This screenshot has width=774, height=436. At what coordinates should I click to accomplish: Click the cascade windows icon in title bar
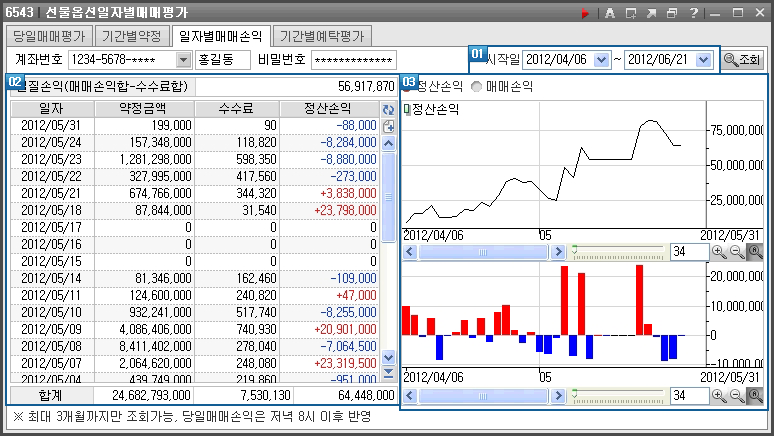(x=672, y=13)
